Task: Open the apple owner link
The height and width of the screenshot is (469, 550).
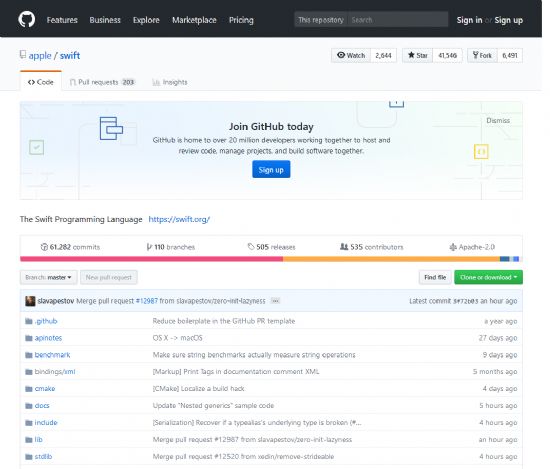Action: (x=40, y=56)
